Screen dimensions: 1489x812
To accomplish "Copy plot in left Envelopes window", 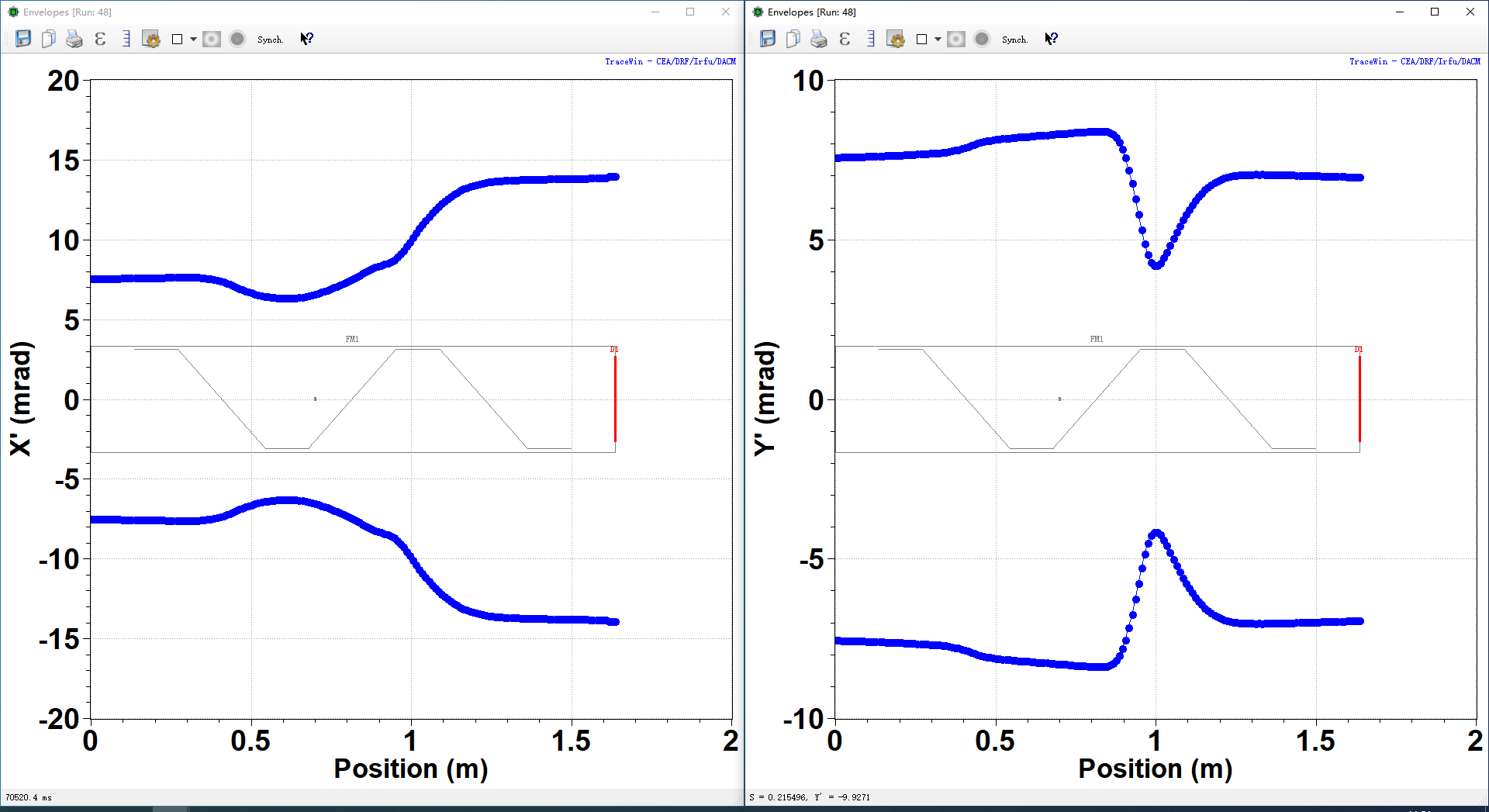I will click(x=48, y=39).
